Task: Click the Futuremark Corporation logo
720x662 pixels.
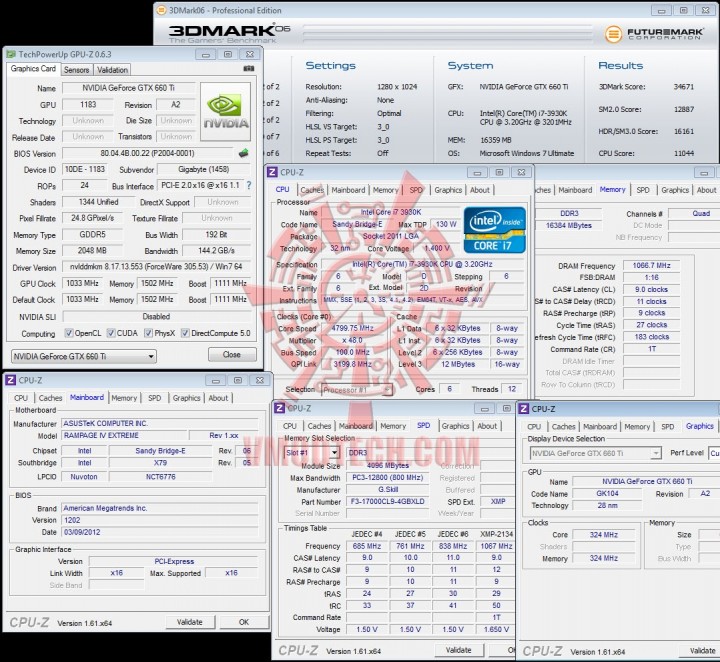Action: (x=654, y=34)
